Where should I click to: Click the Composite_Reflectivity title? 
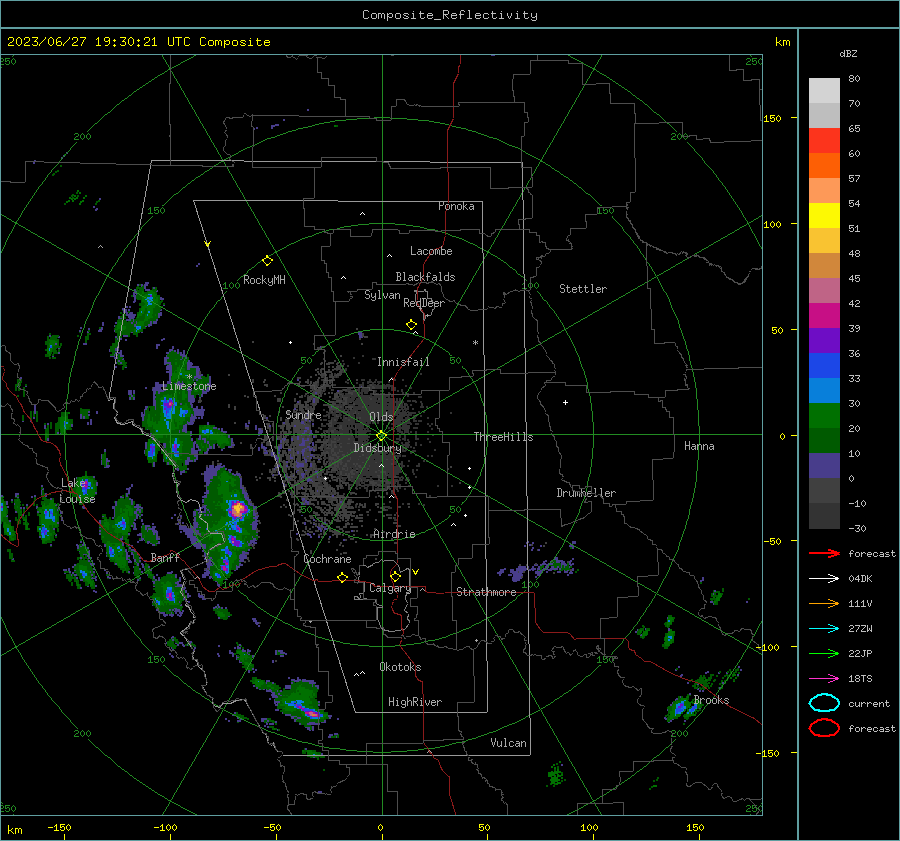pyautogui.click(x=449, y=15)
